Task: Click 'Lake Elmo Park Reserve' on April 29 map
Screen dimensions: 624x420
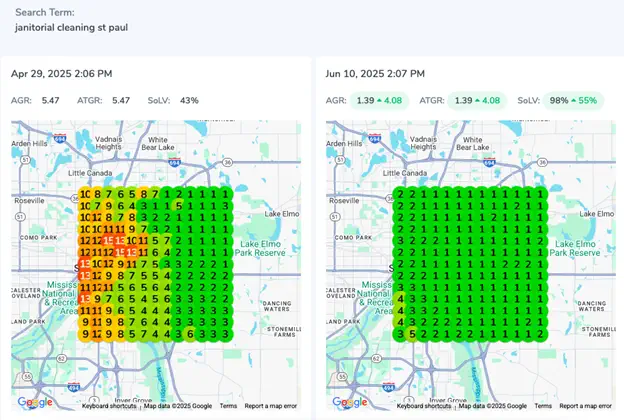Action: [260, 248]
